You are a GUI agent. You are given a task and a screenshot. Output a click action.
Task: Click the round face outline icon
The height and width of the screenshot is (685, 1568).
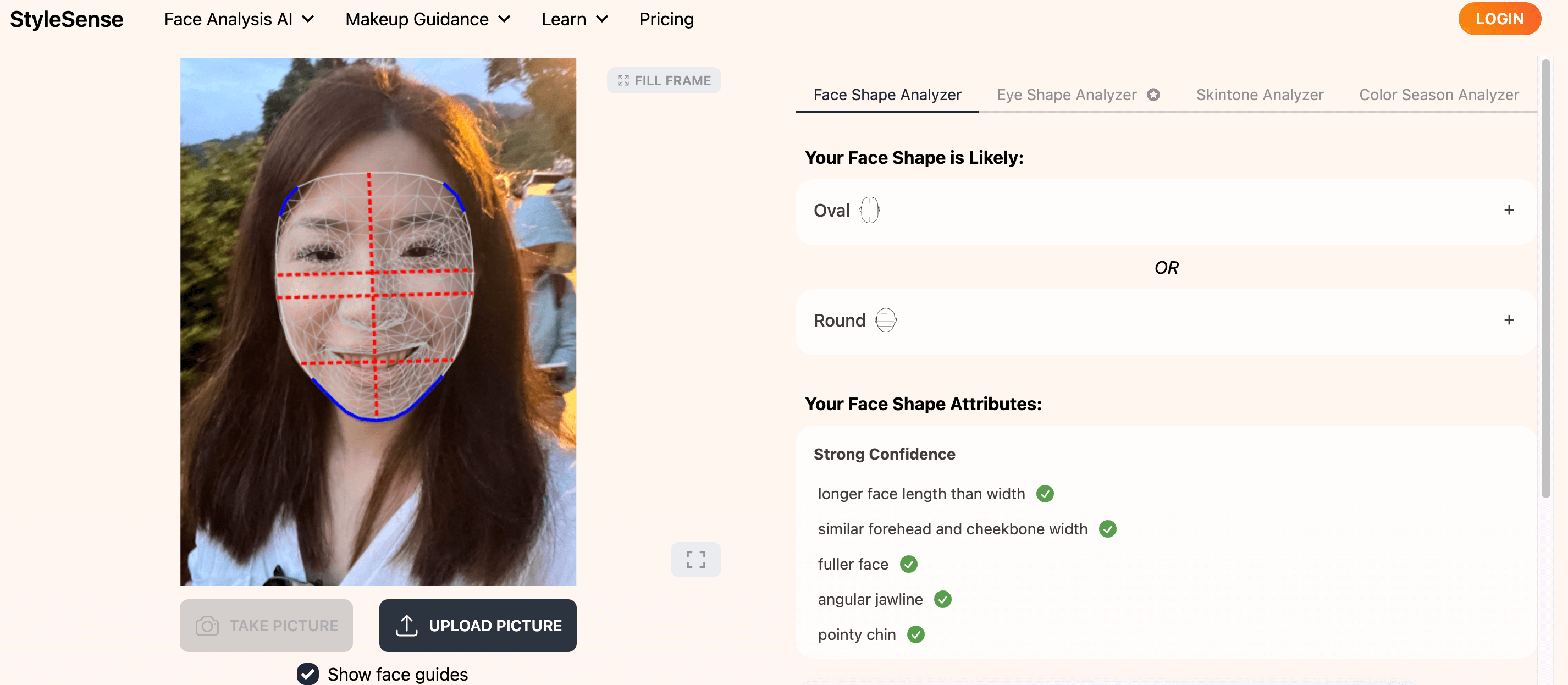point(885,319)
